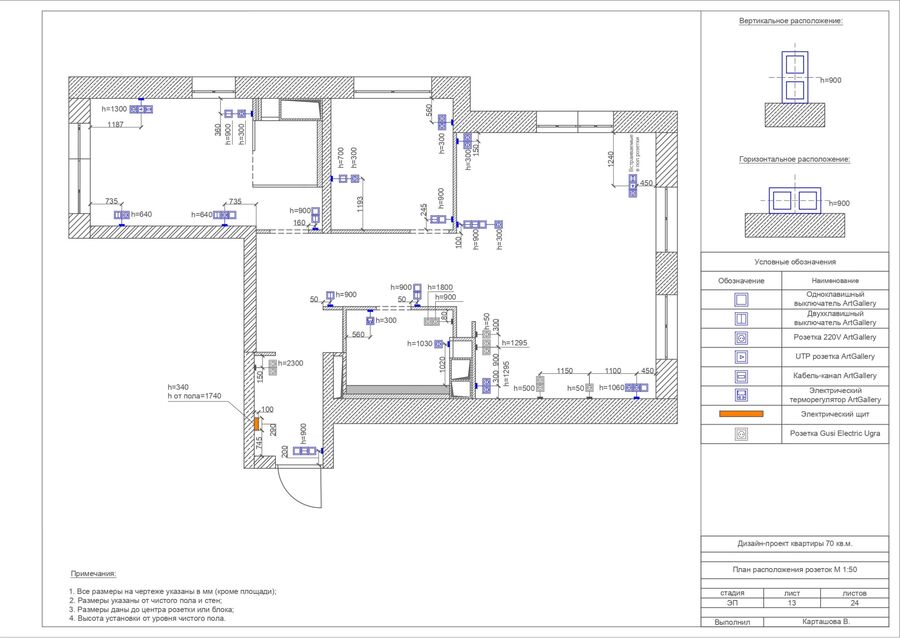
Task: Click the 'h=340' annotation
Action: click(x=178, y=387)
